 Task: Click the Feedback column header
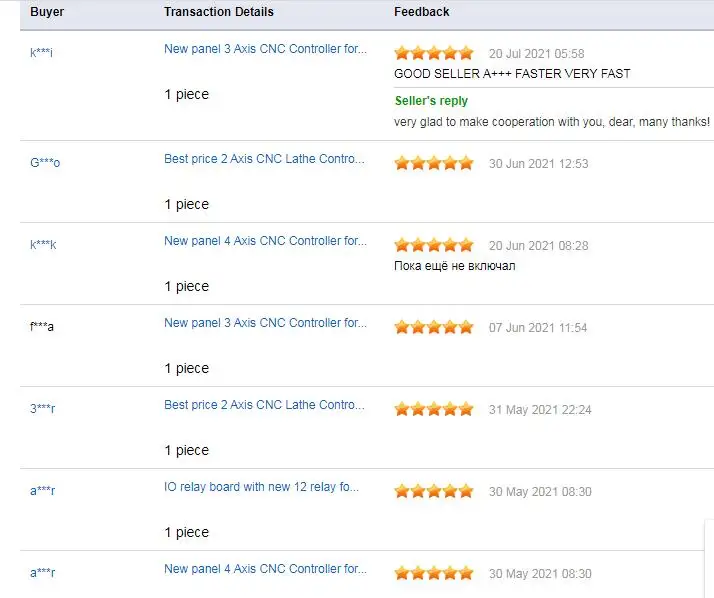coord(421,12)
